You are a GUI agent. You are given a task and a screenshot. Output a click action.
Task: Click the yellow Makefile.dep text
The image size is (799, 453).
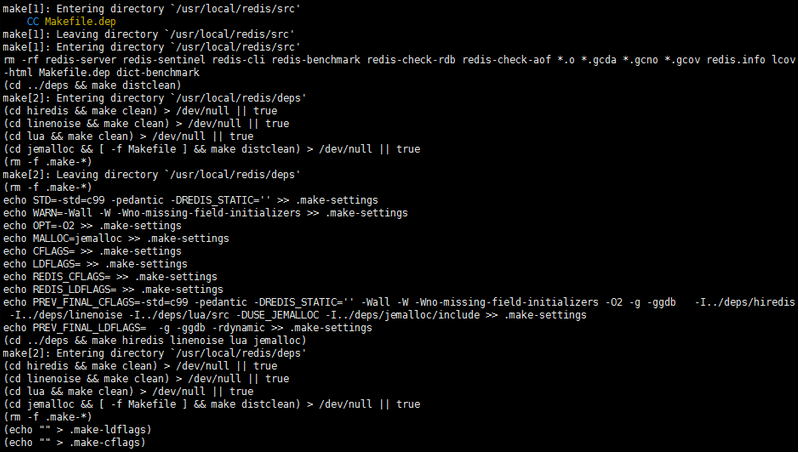click(x=80, y=22)
